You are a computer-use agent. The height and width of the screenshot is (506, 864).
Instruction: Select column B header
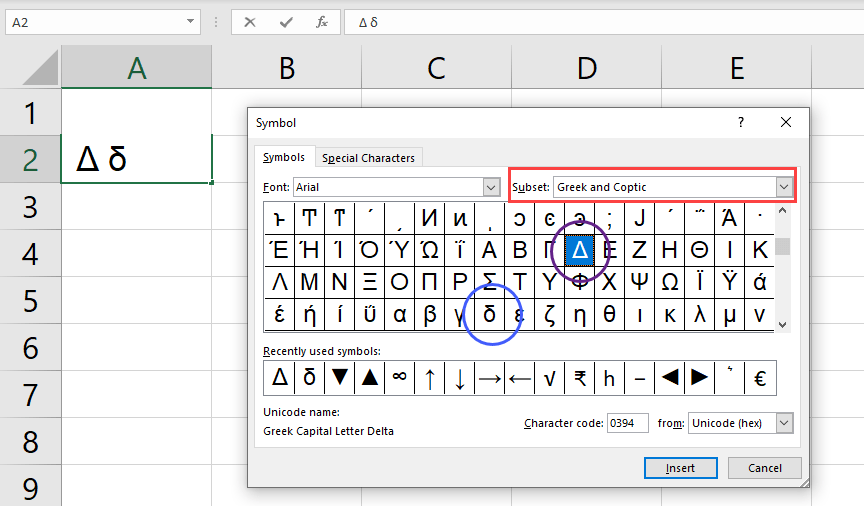287,68
